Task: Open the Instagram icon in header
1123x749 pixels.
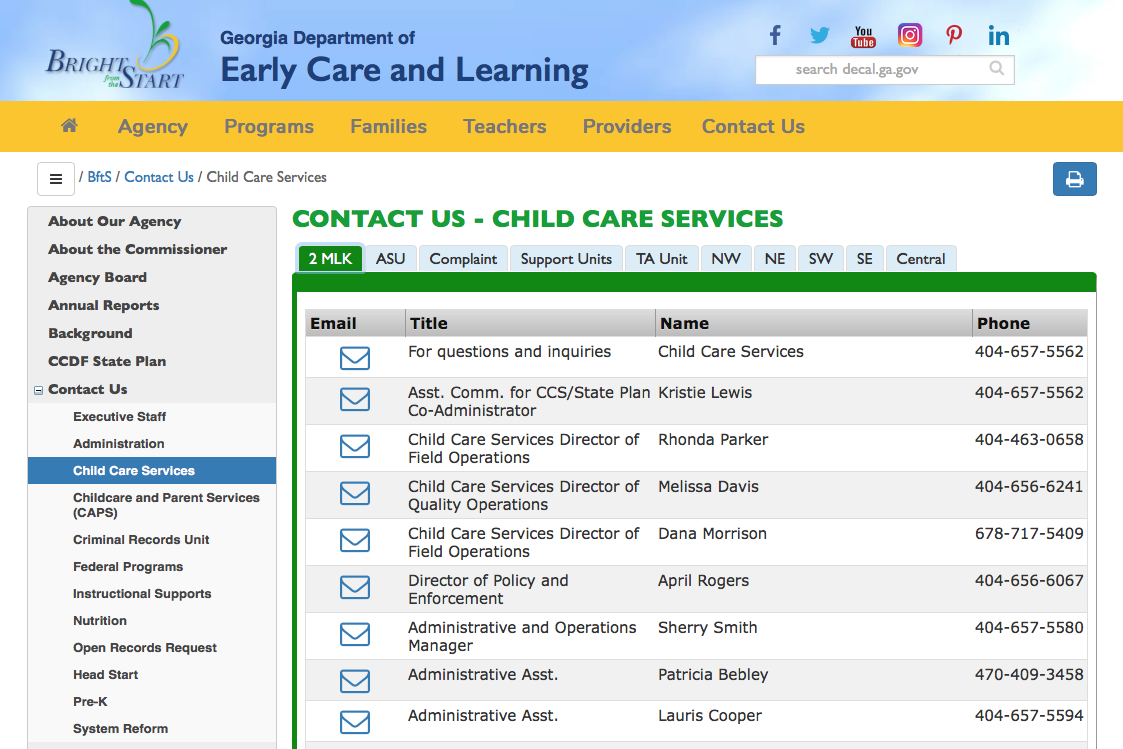Action: point(910,35)
